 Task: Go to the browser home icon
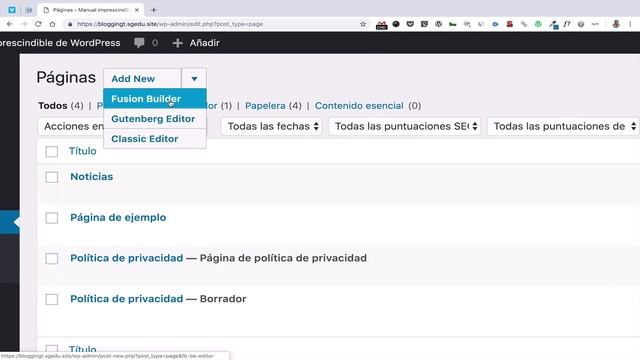52,24
